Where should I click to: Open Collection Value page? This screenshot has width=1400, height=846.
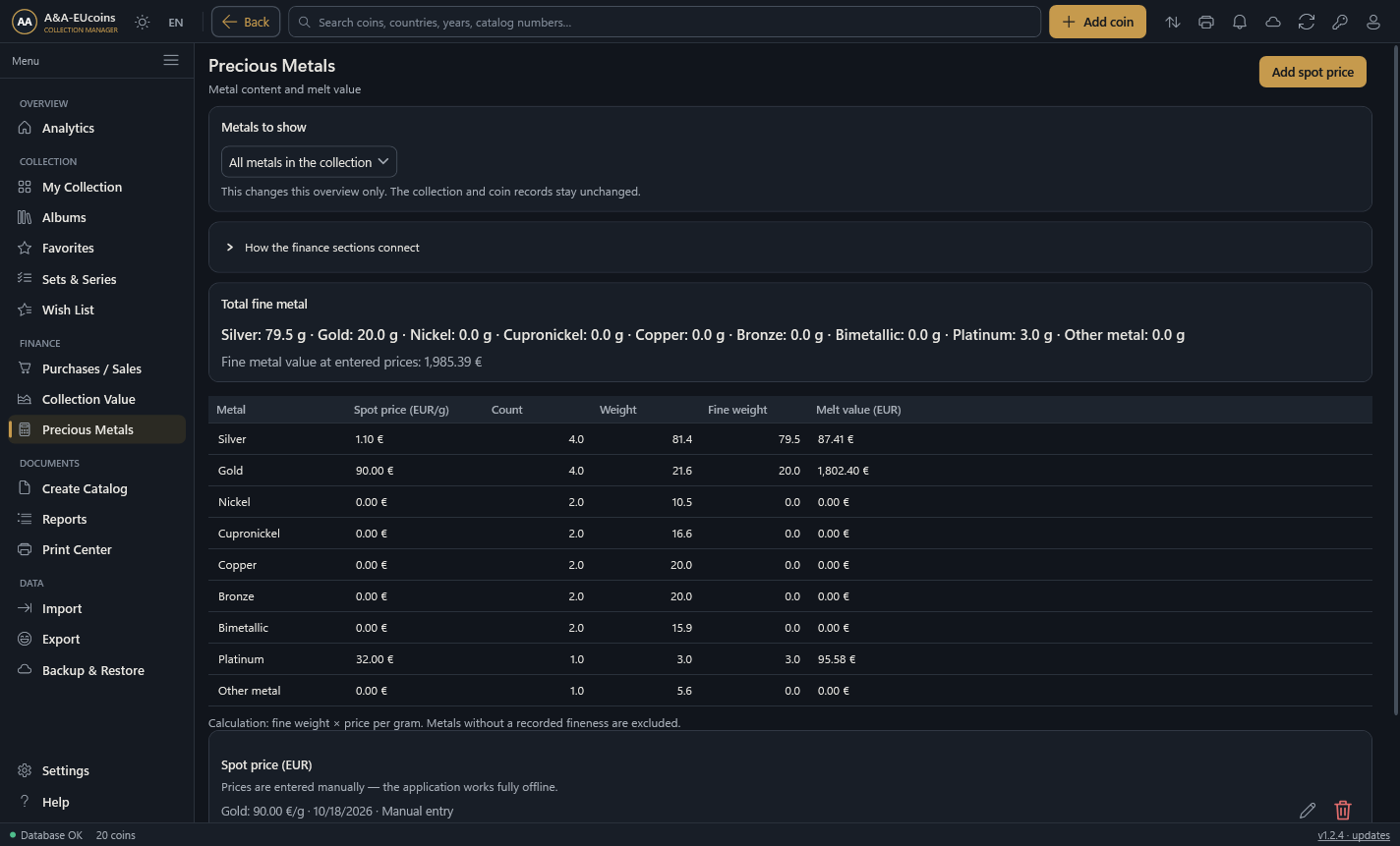coord(96,399)
